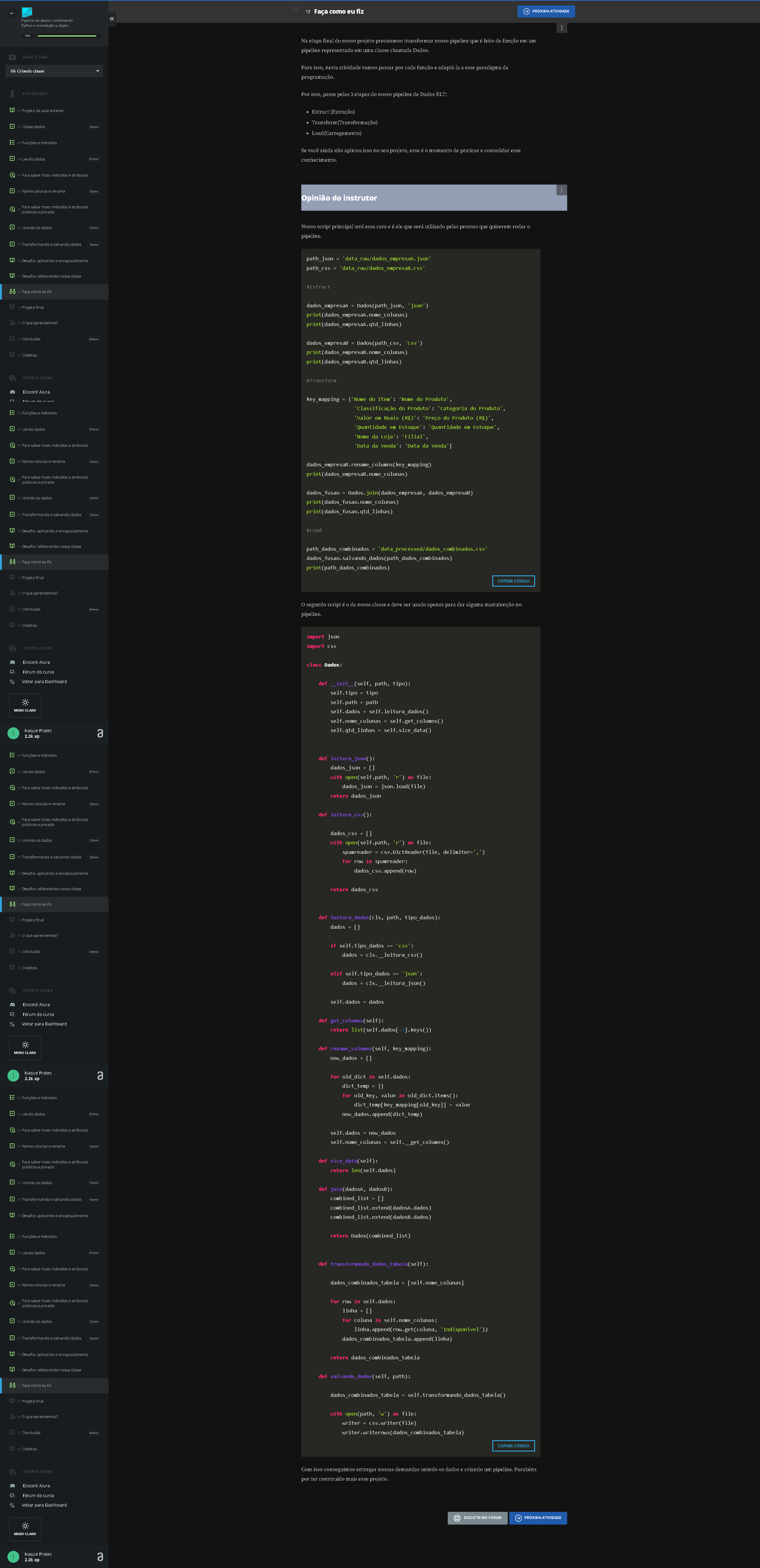760x1568 pixels.
Task: Click the bullet 'Transform(Transformação)'
Action: click(344, 122)
